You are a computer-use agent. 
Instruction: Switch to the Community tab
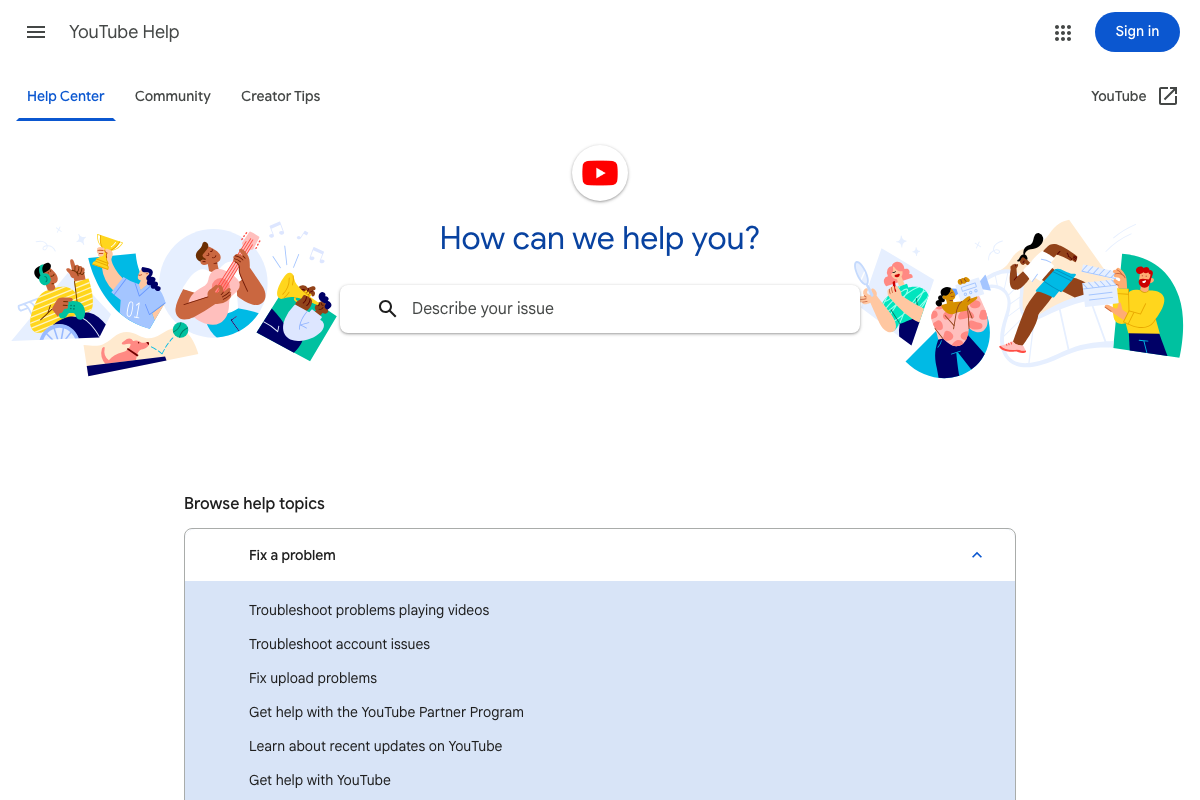tap(173, 96)
